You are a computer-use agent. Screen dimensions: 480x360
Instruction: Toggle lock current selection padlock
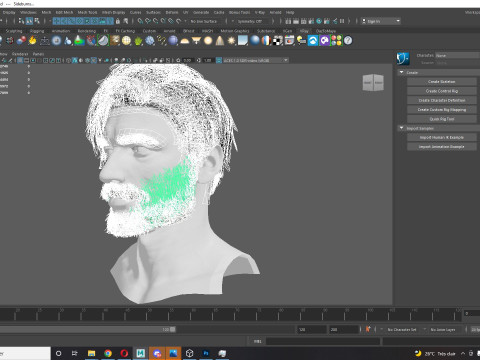click(118, 21)
